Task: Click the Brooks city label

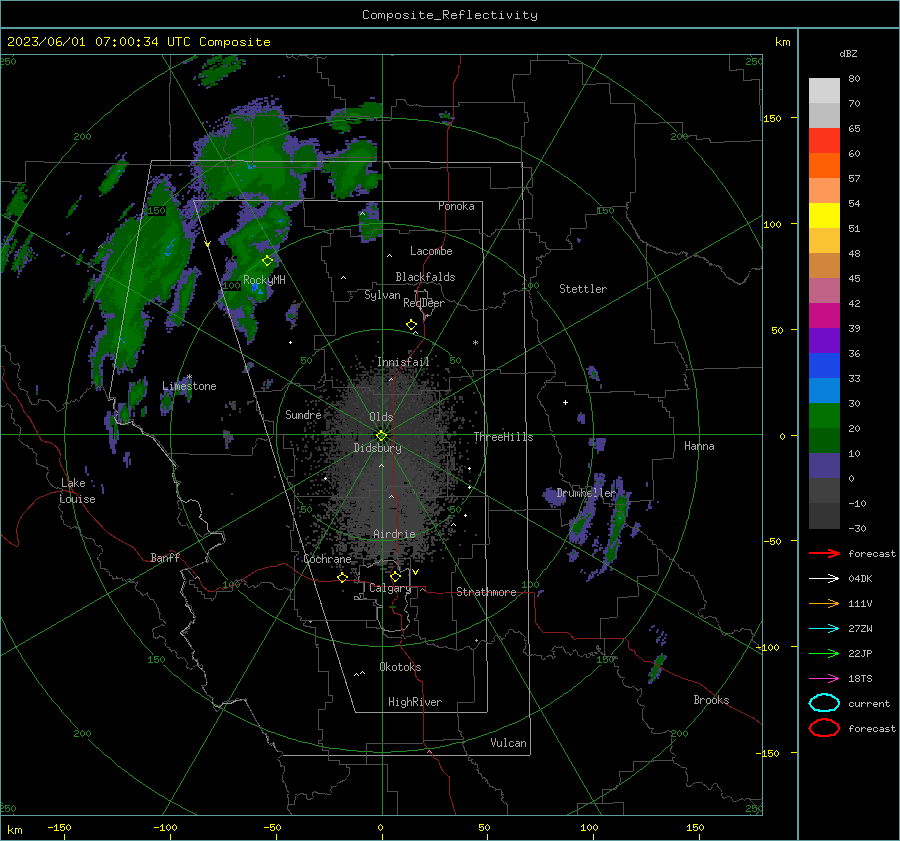Action: pyautogui.click(x=711, y=700)
